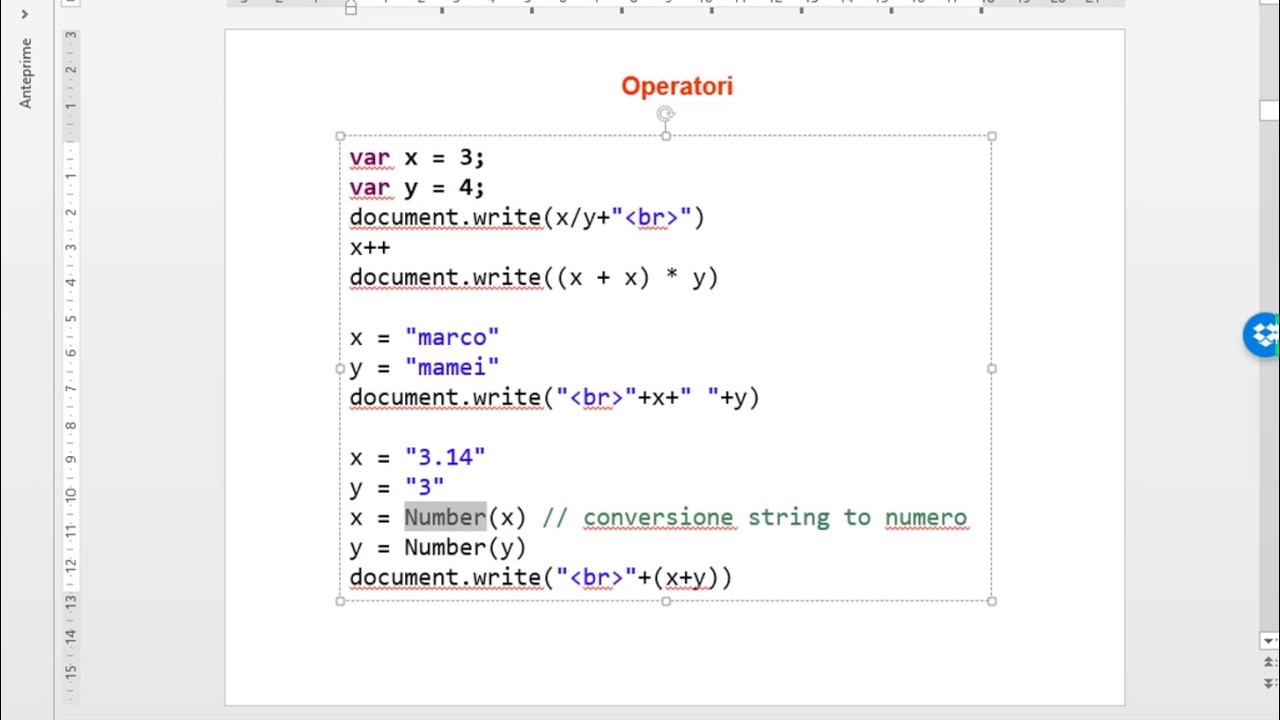Click the line "var x = 3;"
The height and width of the screenshot is (720, 1280).
tap(417, 158)
